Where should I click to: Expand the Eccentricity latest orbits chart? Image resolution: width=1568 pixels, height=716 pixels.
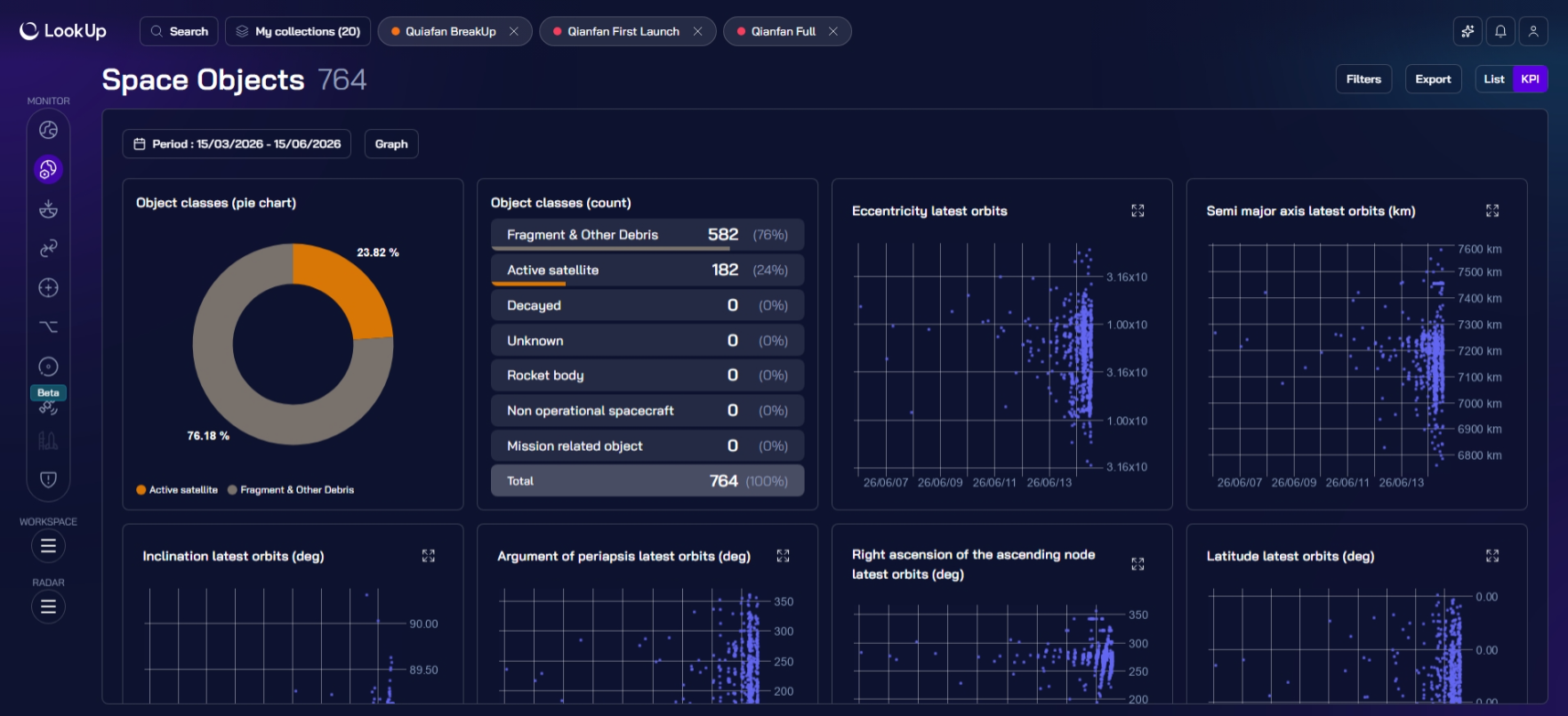(1138, 211)
